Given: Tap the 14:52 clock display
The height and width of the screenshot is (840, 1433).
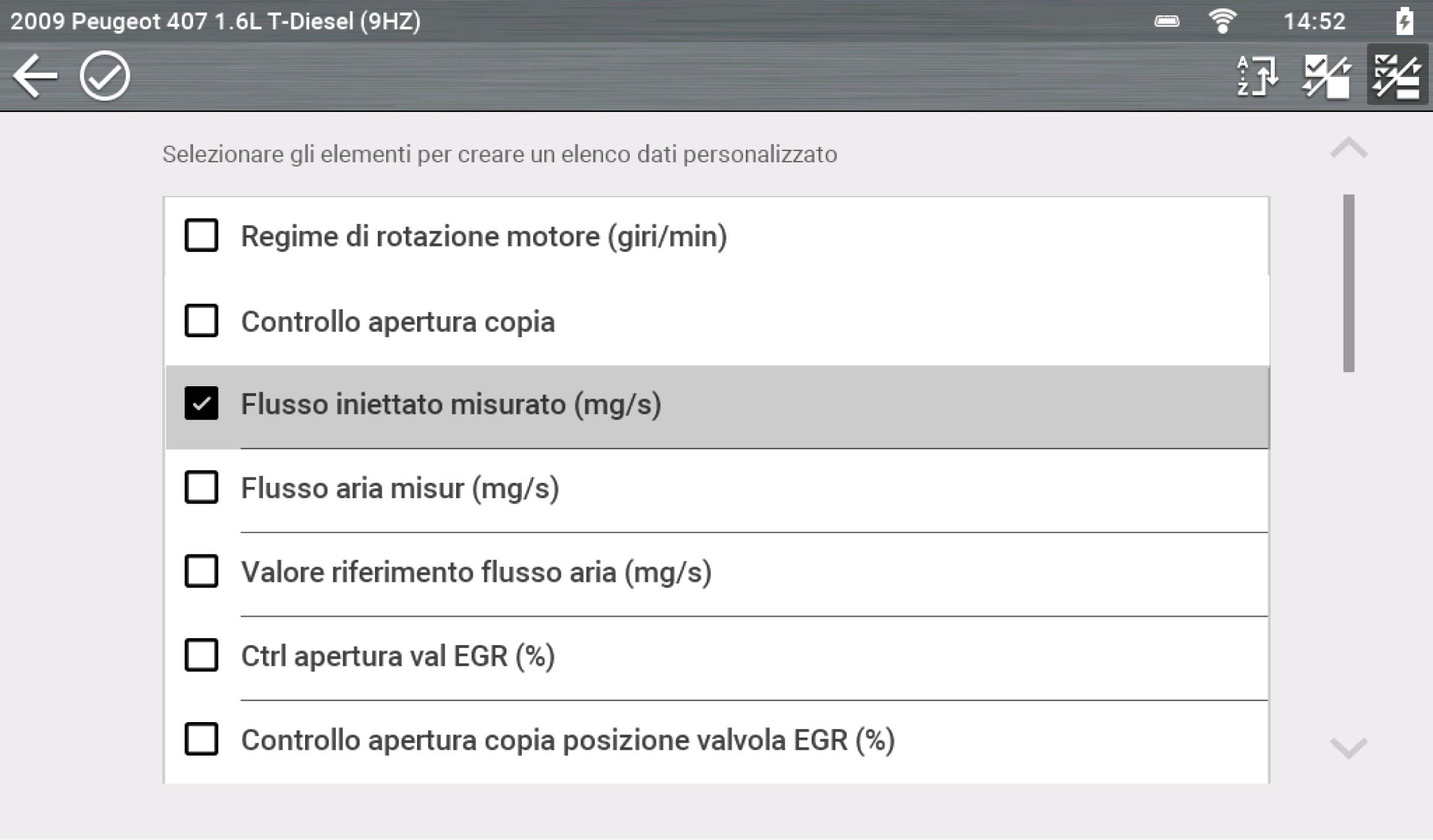Looking at the screenshot, I should (x=1314, y=21).
